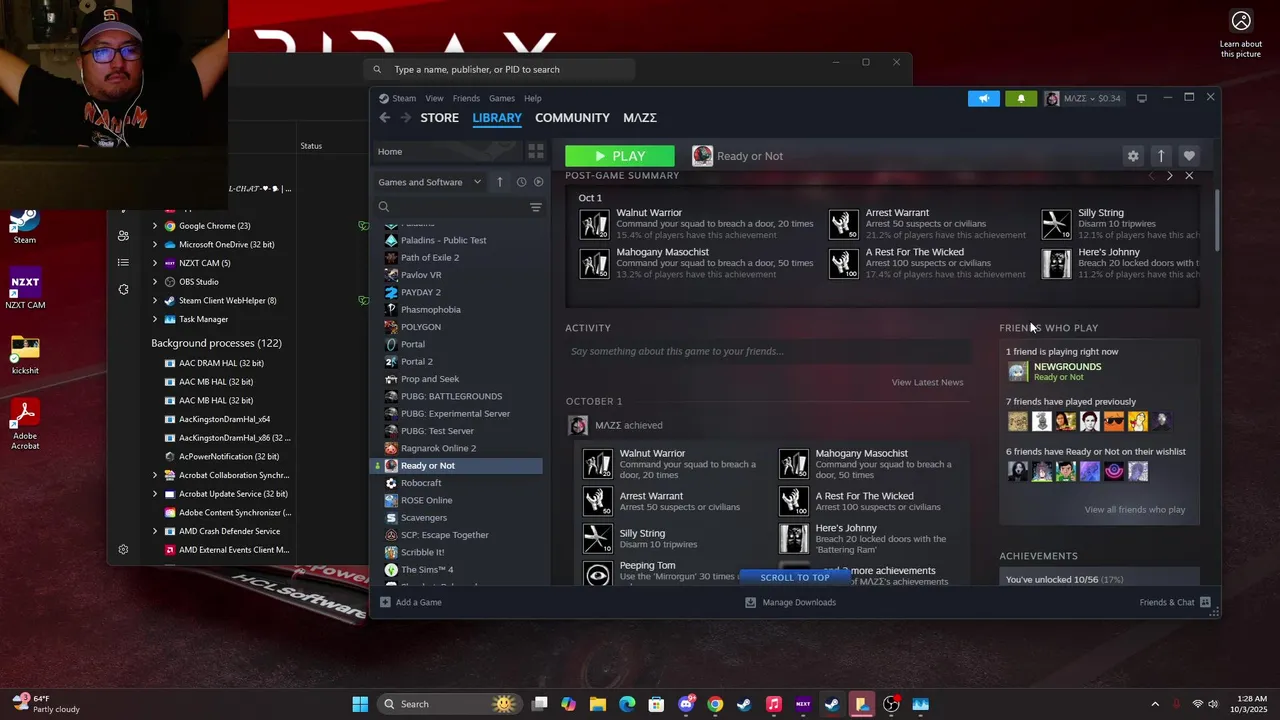1280x720 pixels.
Task: Open the library collections grid view icon
Action: [x=536, y=151]
